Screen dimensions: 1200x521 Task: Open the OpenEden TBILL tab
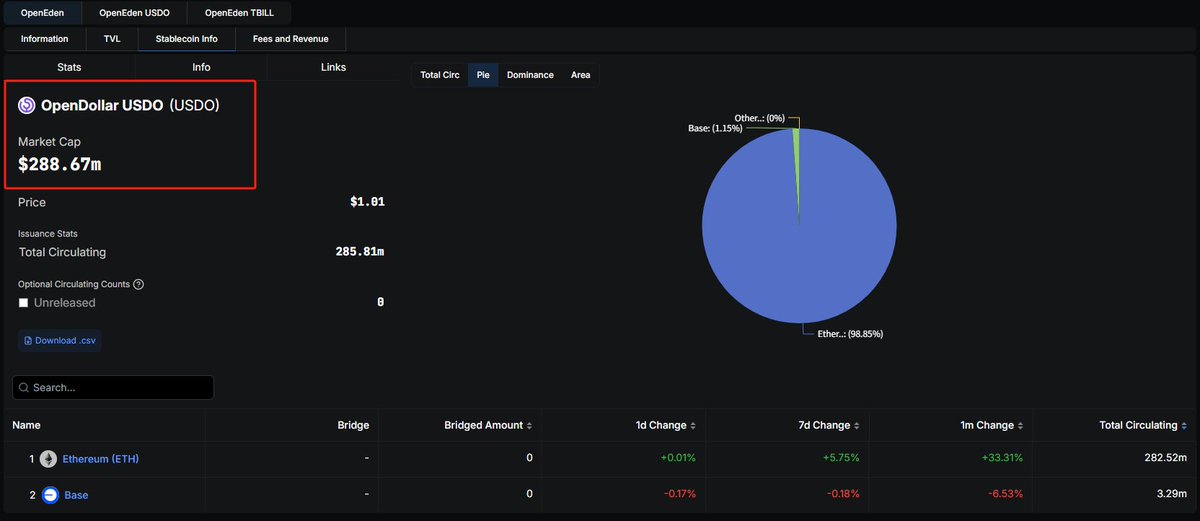point(240,13)
